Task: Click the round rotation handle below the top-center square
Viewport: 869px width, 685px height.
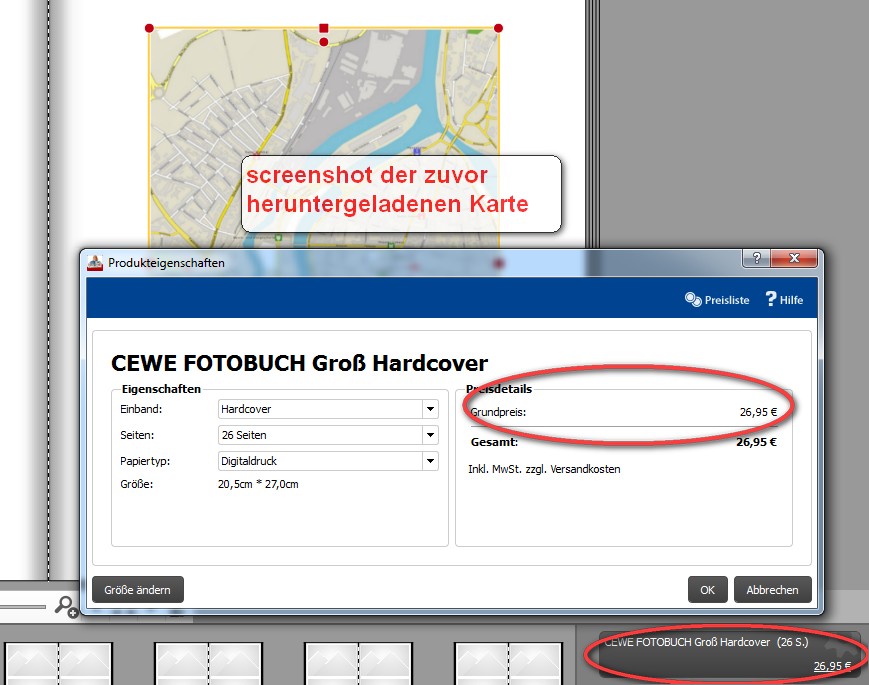Action: pos(324,42)
